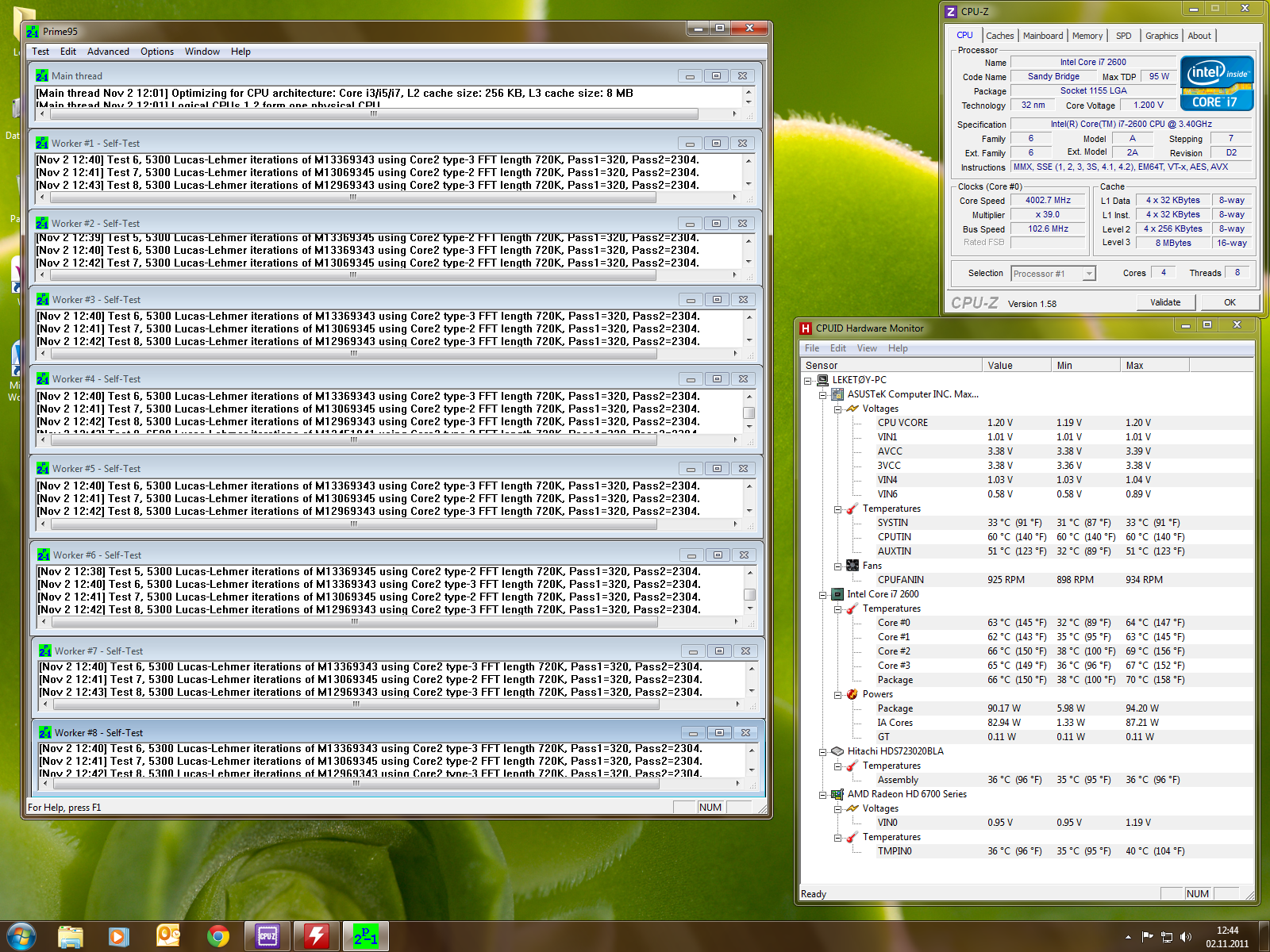Click the volume speaker tray icon
Viewport: 1270px width, 952px height.
click(x=1186, y=937)
